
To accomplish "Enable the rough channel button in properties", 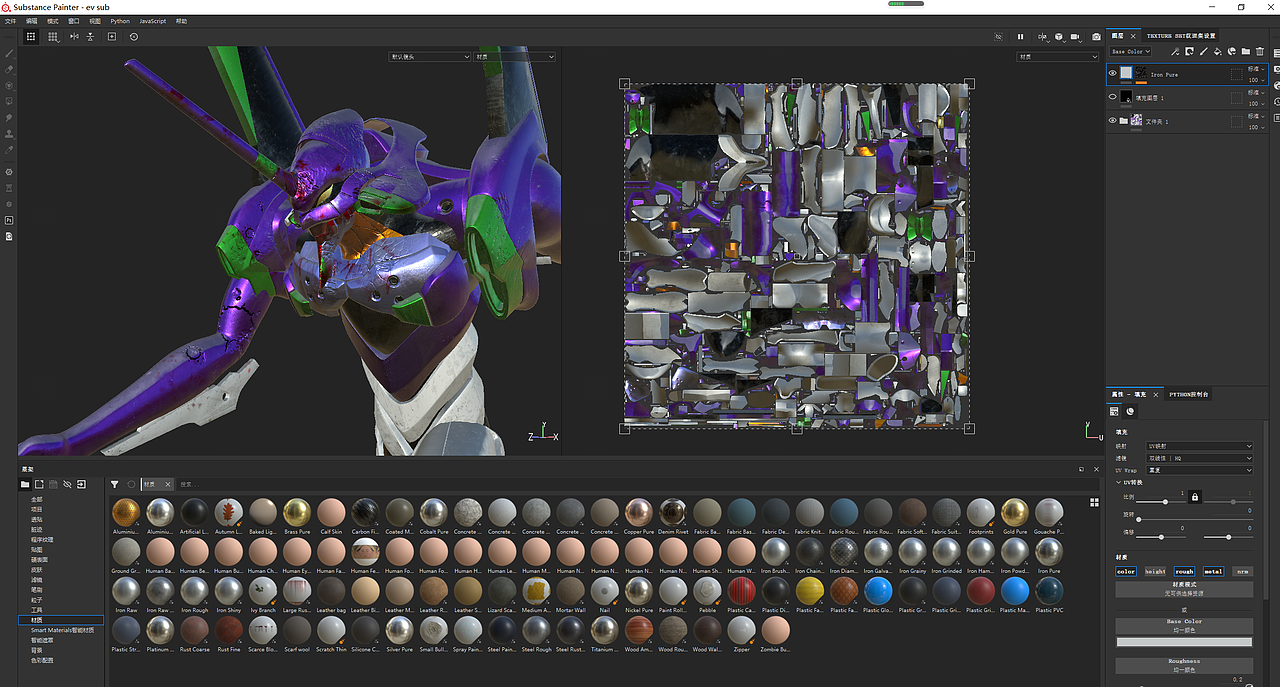I will click(1184, 572).
